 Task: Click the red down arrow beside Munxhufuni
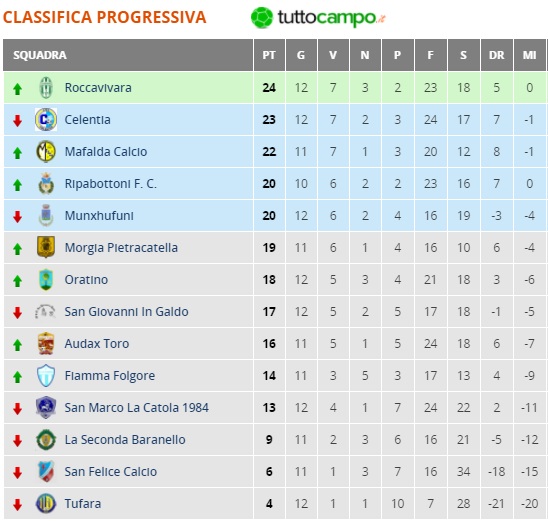coord(17,217)
